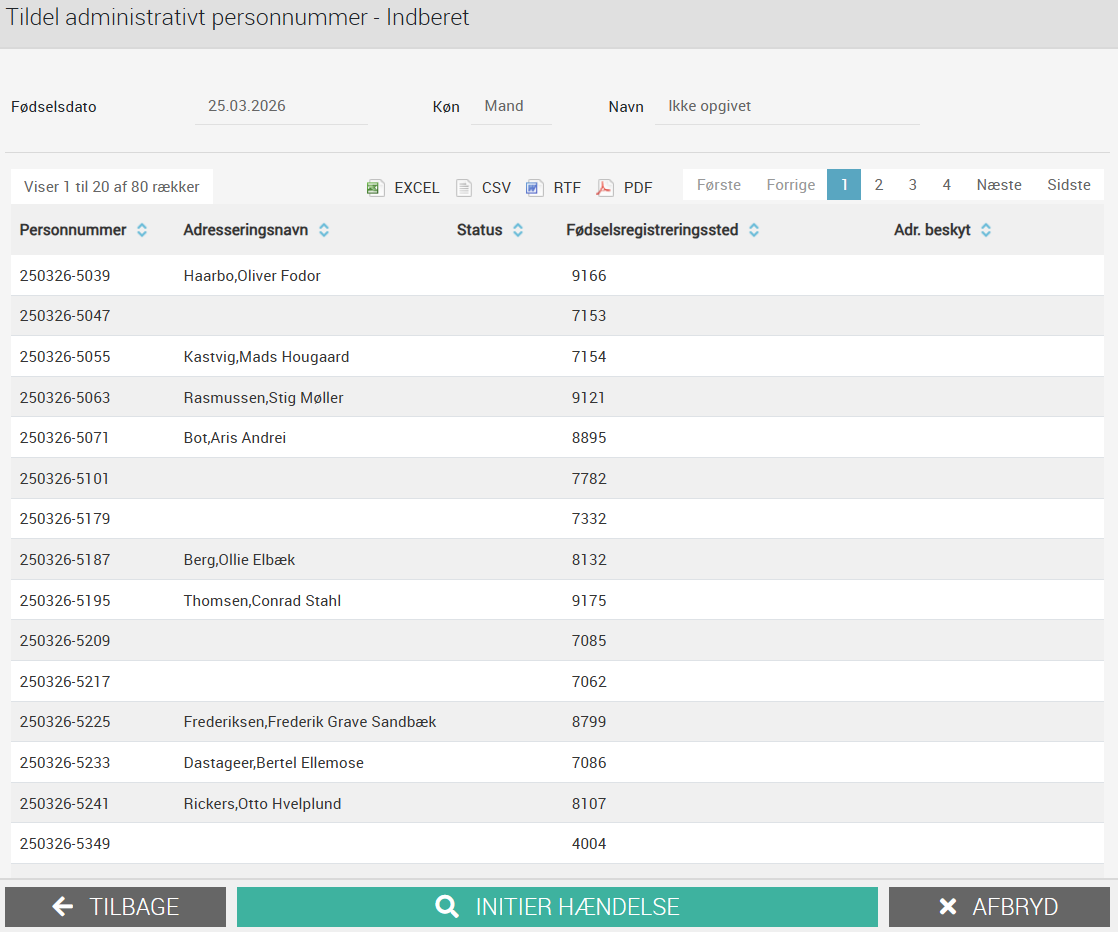Screen dimensions: 1118x932
Task: Click registration place value 4004
Action: click(589, 844)
